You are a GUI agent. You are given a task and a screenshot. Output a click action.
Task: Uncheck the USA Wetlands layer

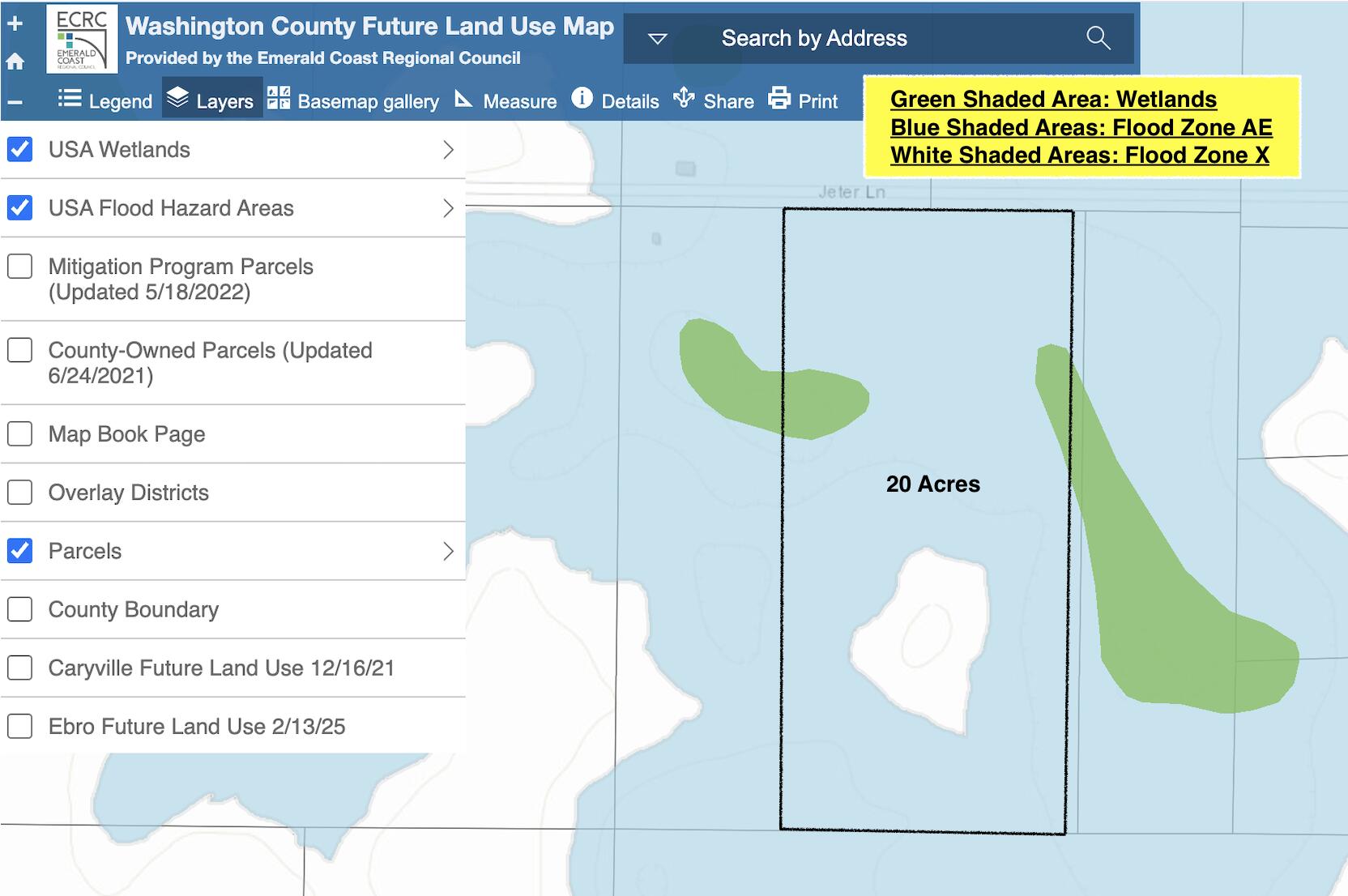click(20, 150)
